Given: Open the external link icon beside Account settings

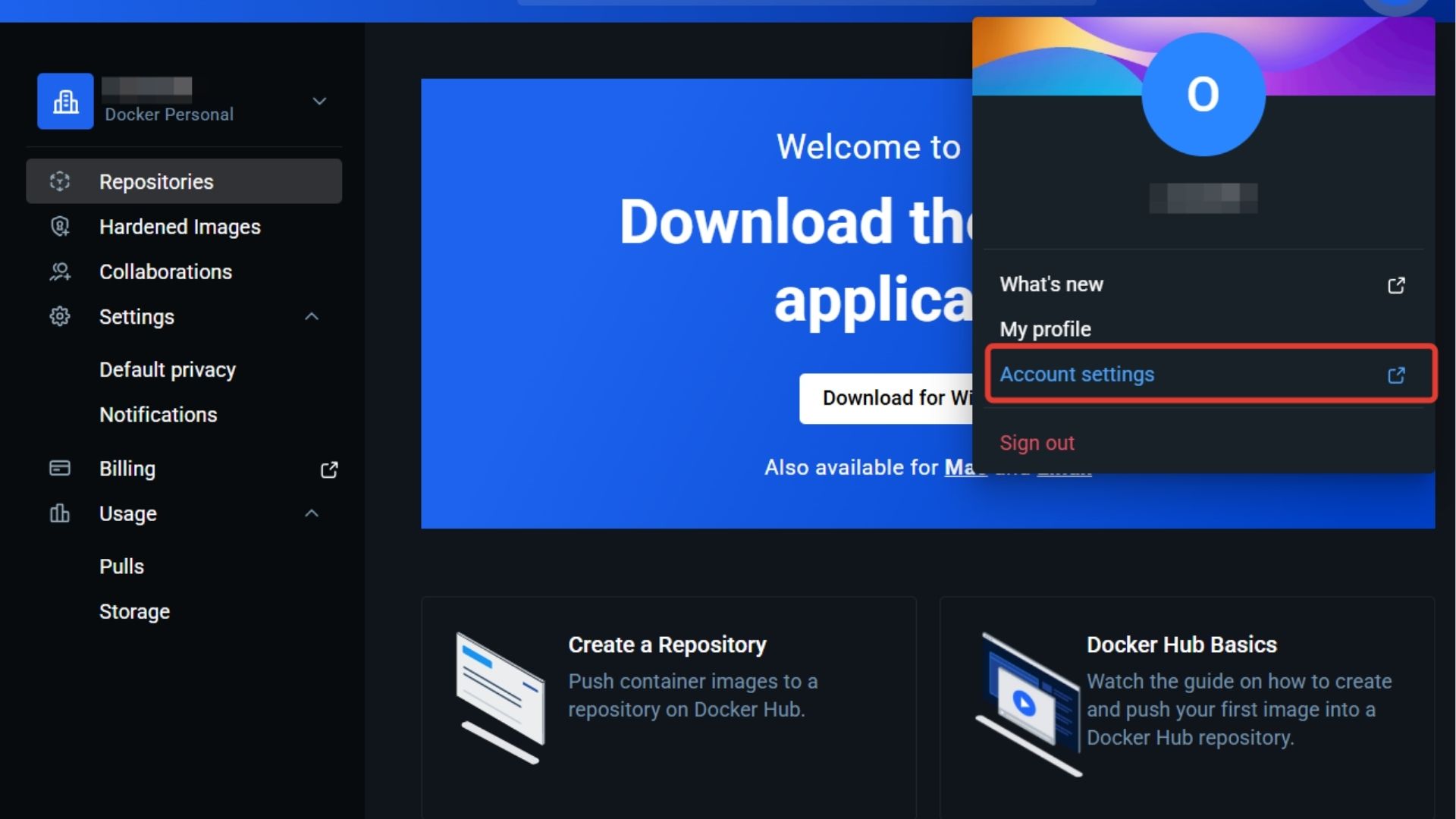Looking at the screenshot, I should pyautogui.click(x=1397, y=375).
